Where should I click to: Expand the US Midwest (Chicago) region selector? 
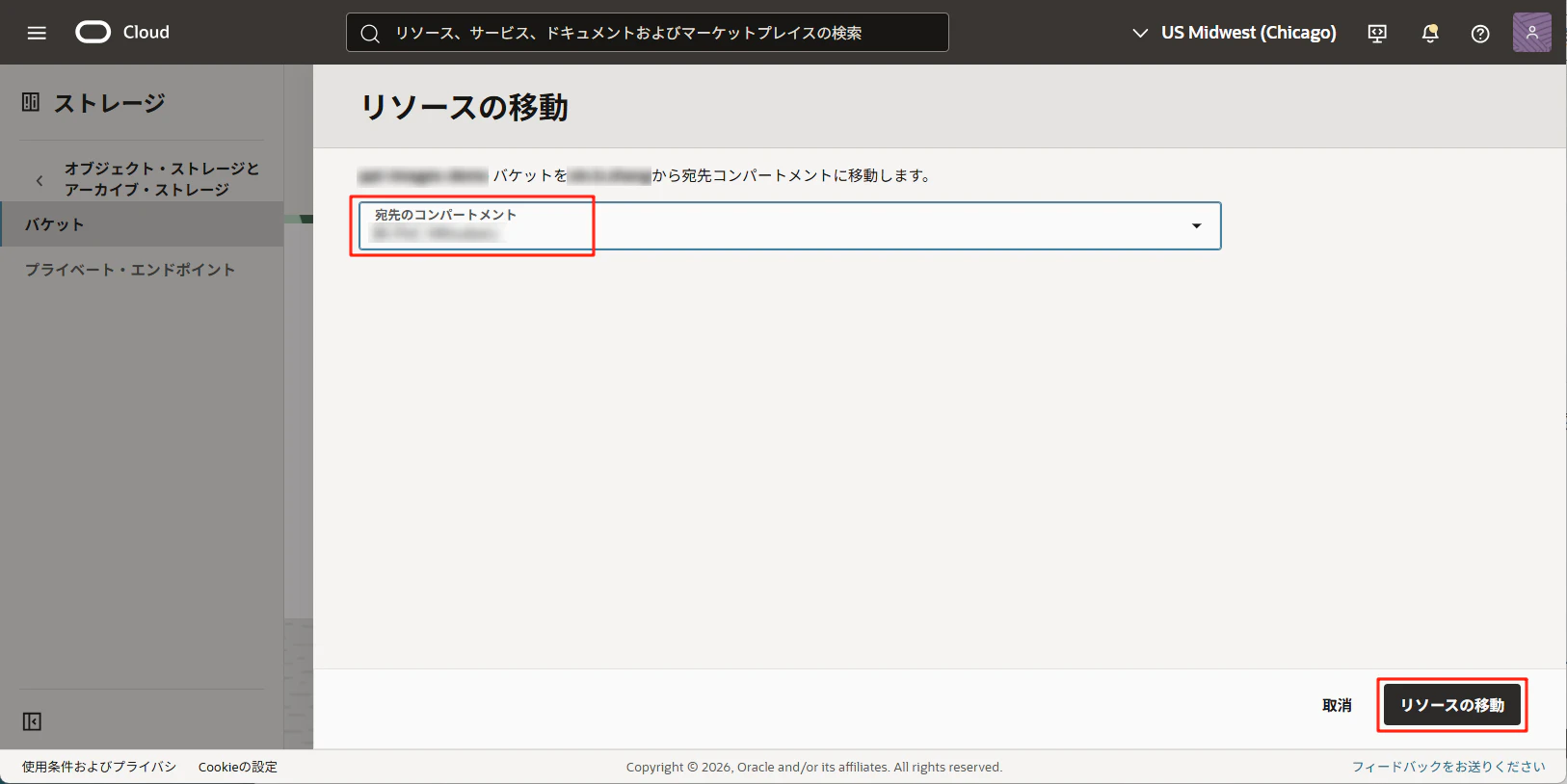pos(1235,33)
